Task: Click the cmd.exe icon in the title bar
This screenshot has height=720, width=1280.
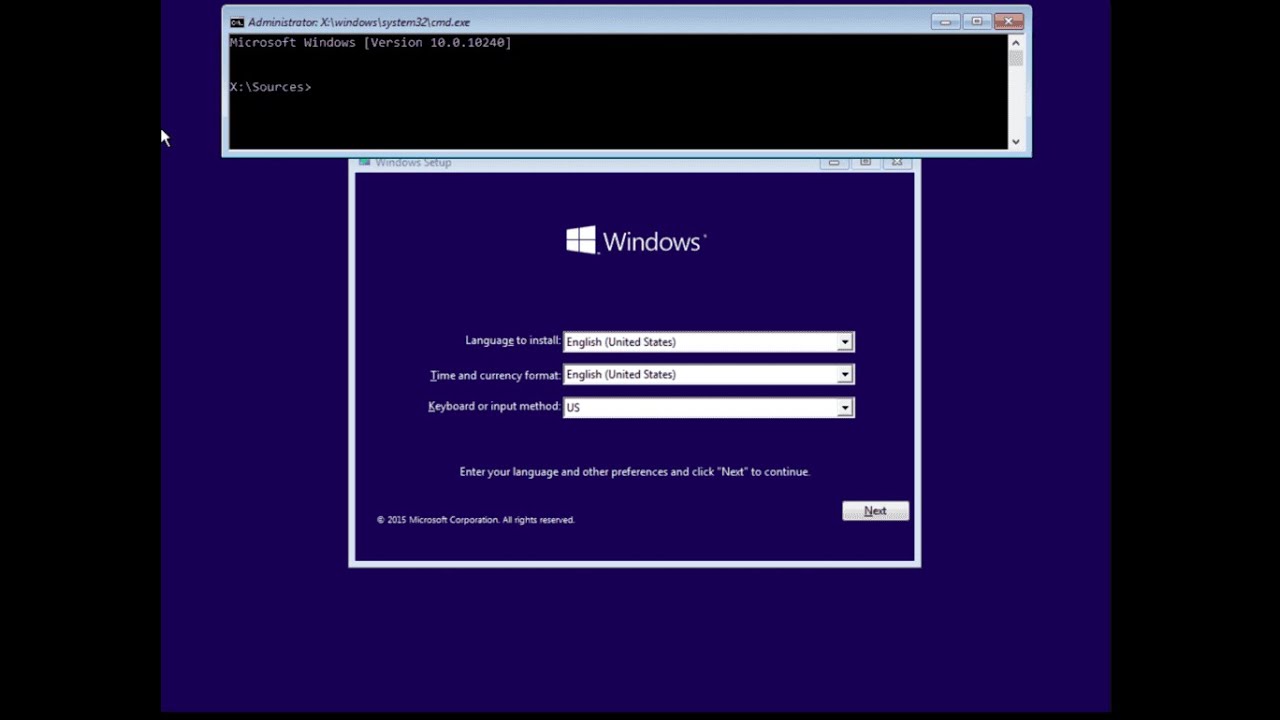Action: pyautogui.click(x=236, y=21)
